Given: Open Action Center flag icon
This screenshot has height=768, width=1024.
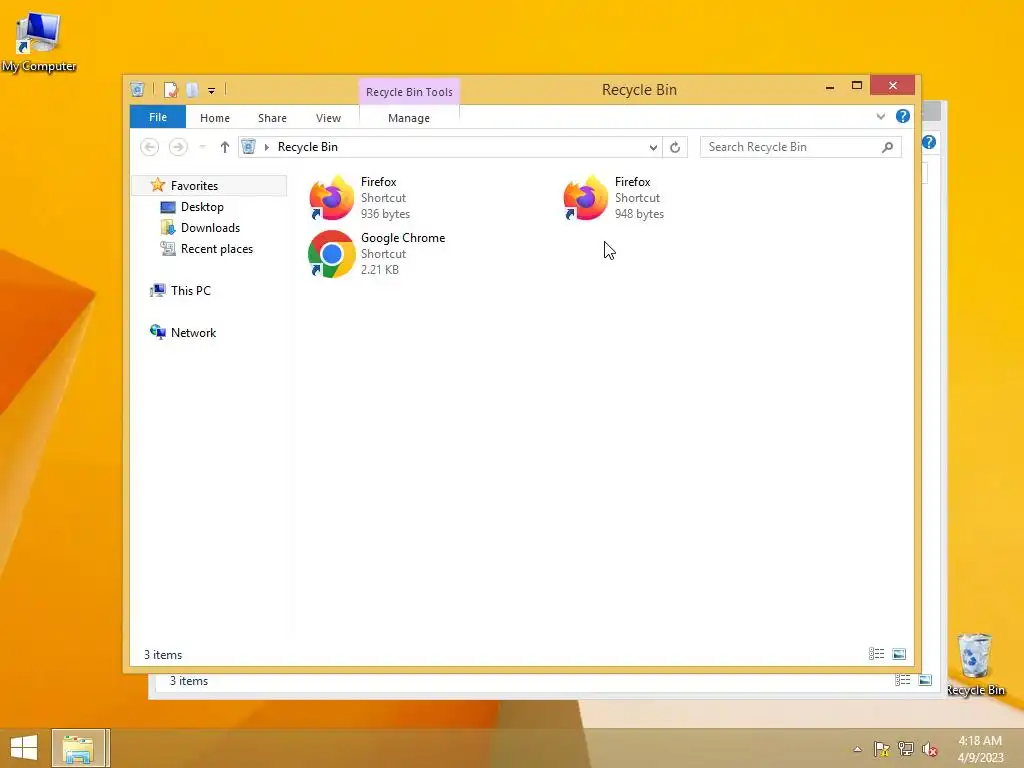Looking at the screenshot, I should [882, 749].
